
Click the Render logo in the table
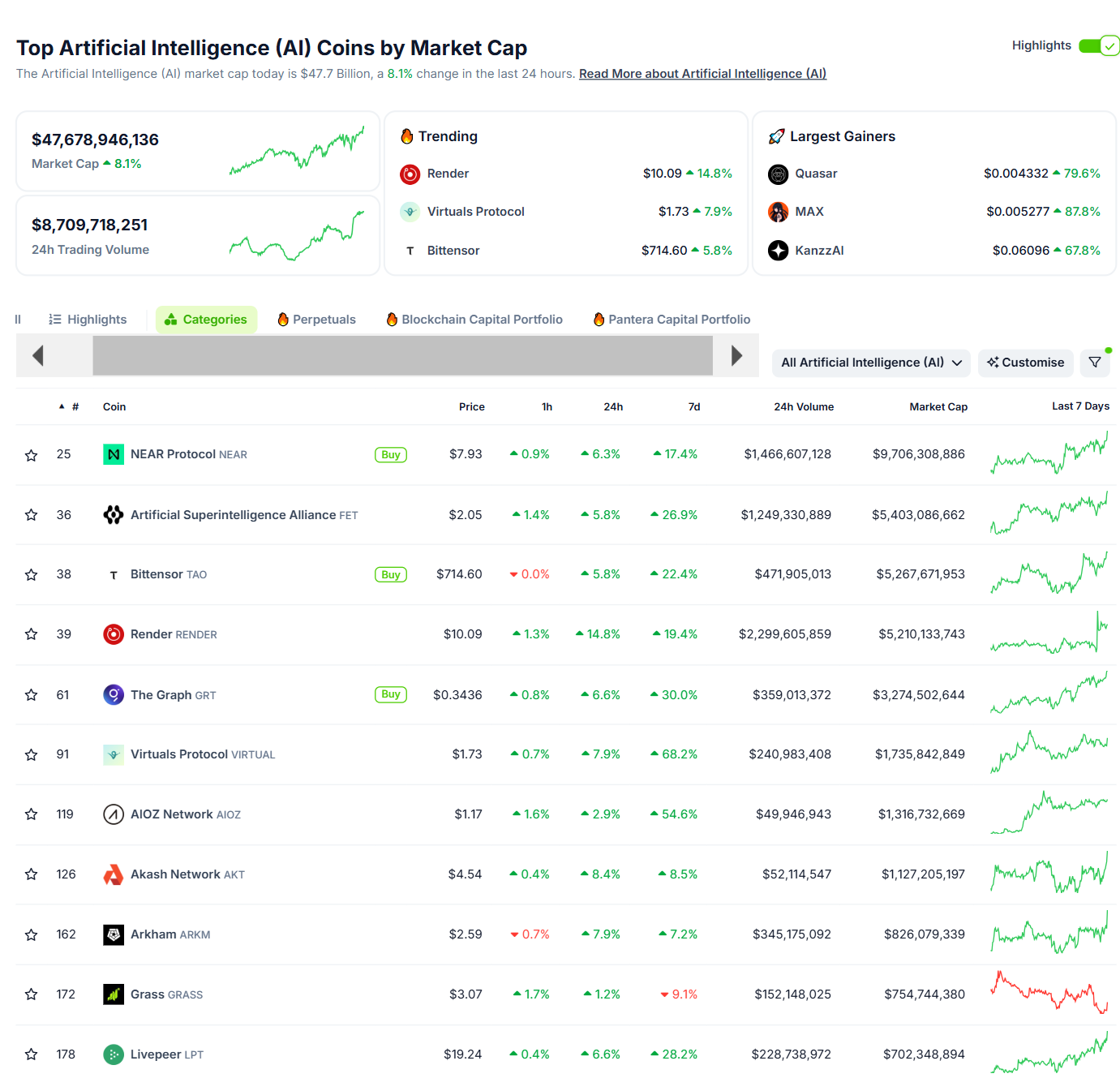114,634
